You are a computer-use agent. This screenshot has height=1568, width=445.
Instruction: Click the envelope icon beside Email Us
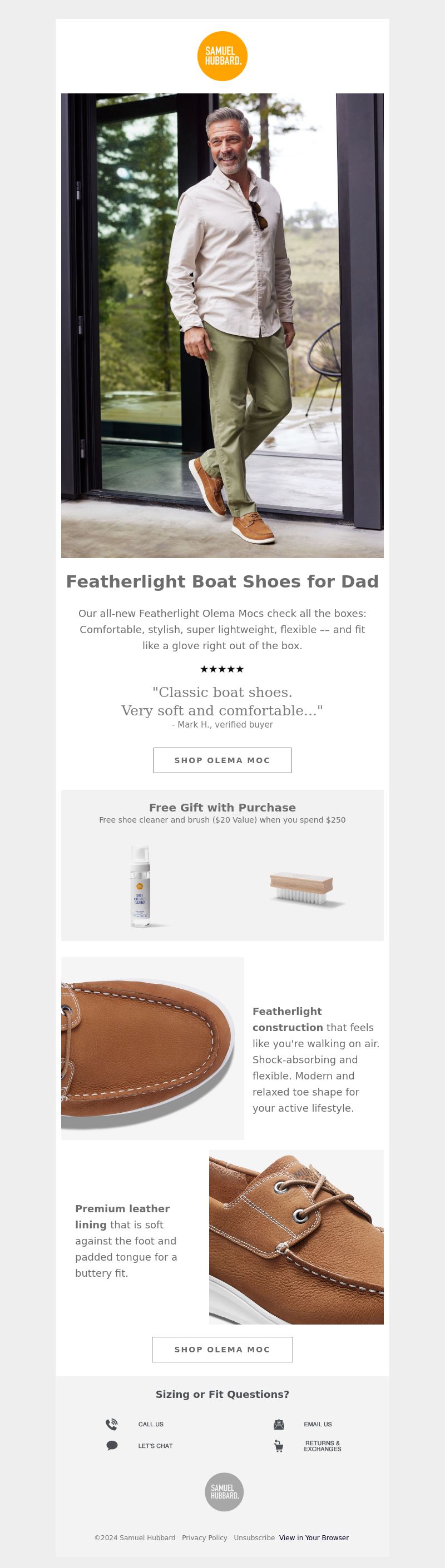[279, 1425]
